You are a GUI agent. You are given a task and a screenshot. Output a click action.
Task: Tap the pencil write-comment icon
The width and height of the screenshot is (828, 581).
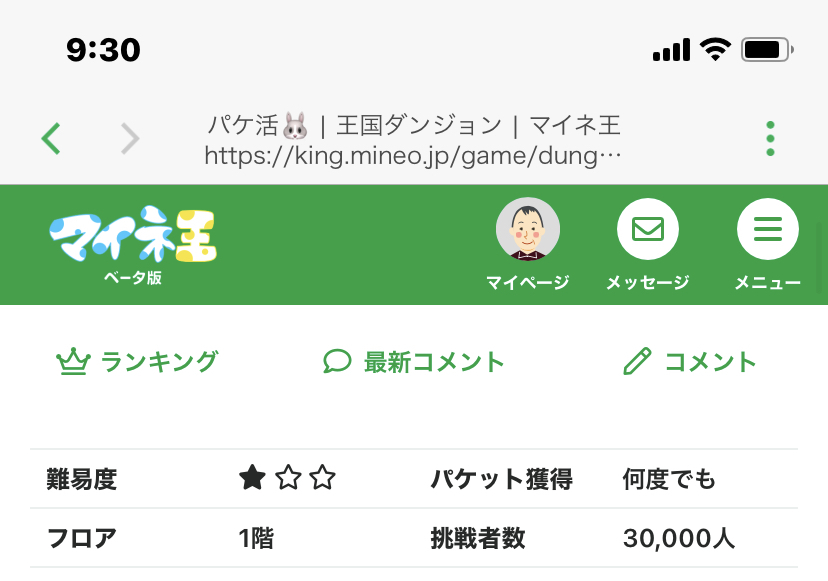(637, 362)
